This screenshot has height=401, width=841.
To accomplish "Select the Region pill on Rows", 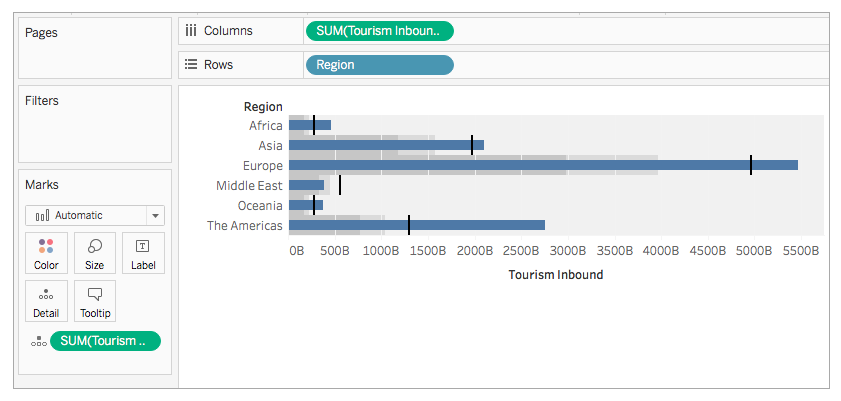I will (380, 65).
